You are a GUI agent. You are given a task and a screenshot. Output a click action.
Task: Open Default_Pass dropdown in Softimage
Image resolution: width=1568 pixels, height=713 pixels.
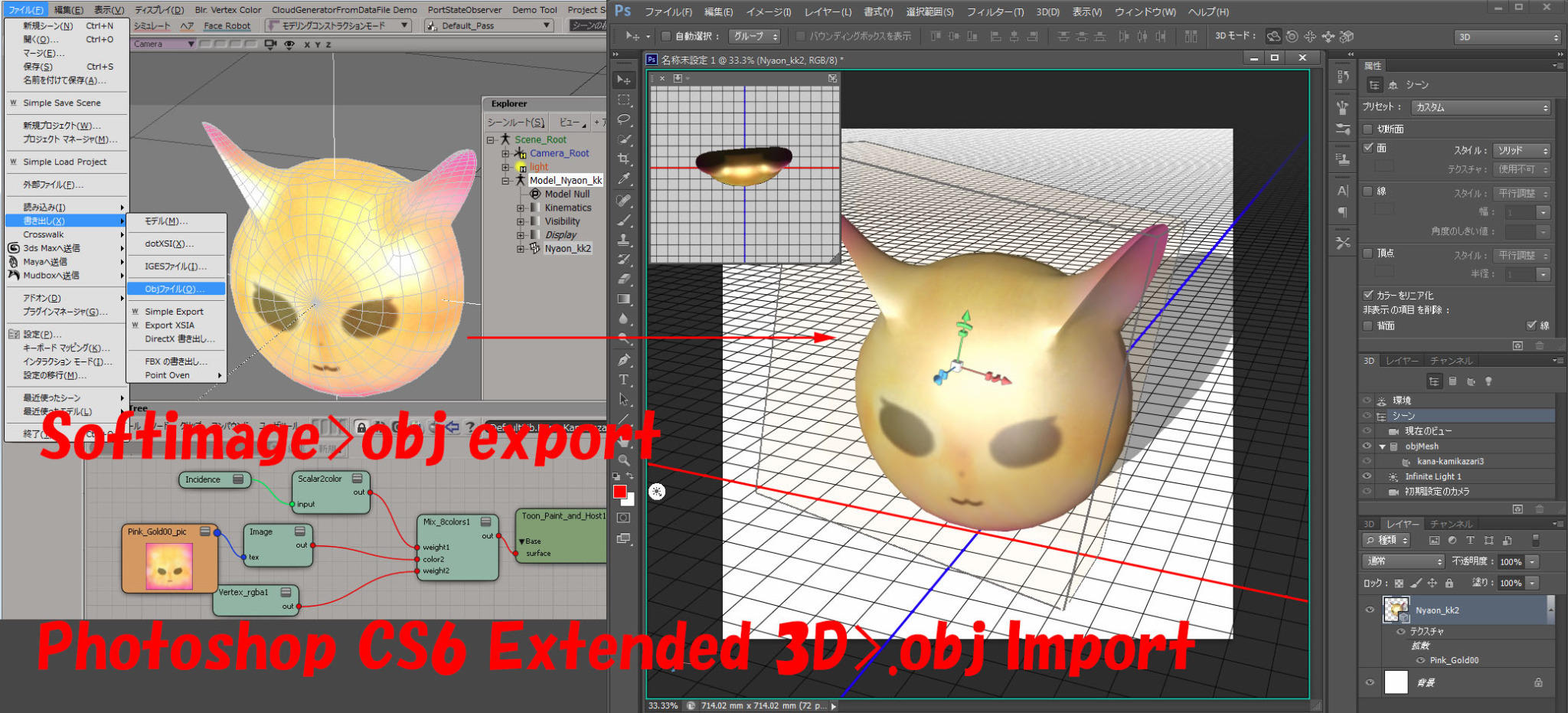pos(488,25)
